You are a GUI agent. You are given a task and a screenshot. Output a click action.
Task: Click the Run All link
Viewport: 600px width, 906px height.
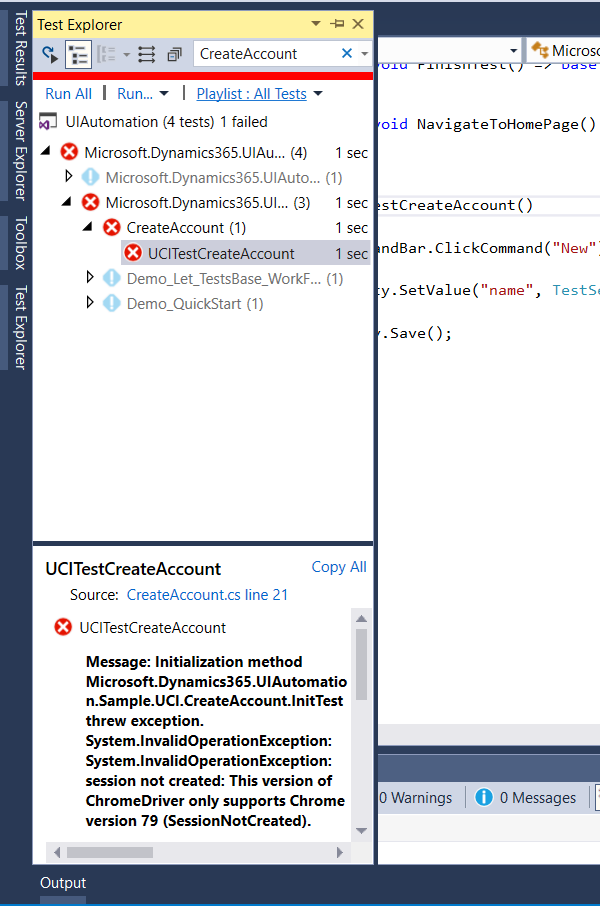click(68, 94)
